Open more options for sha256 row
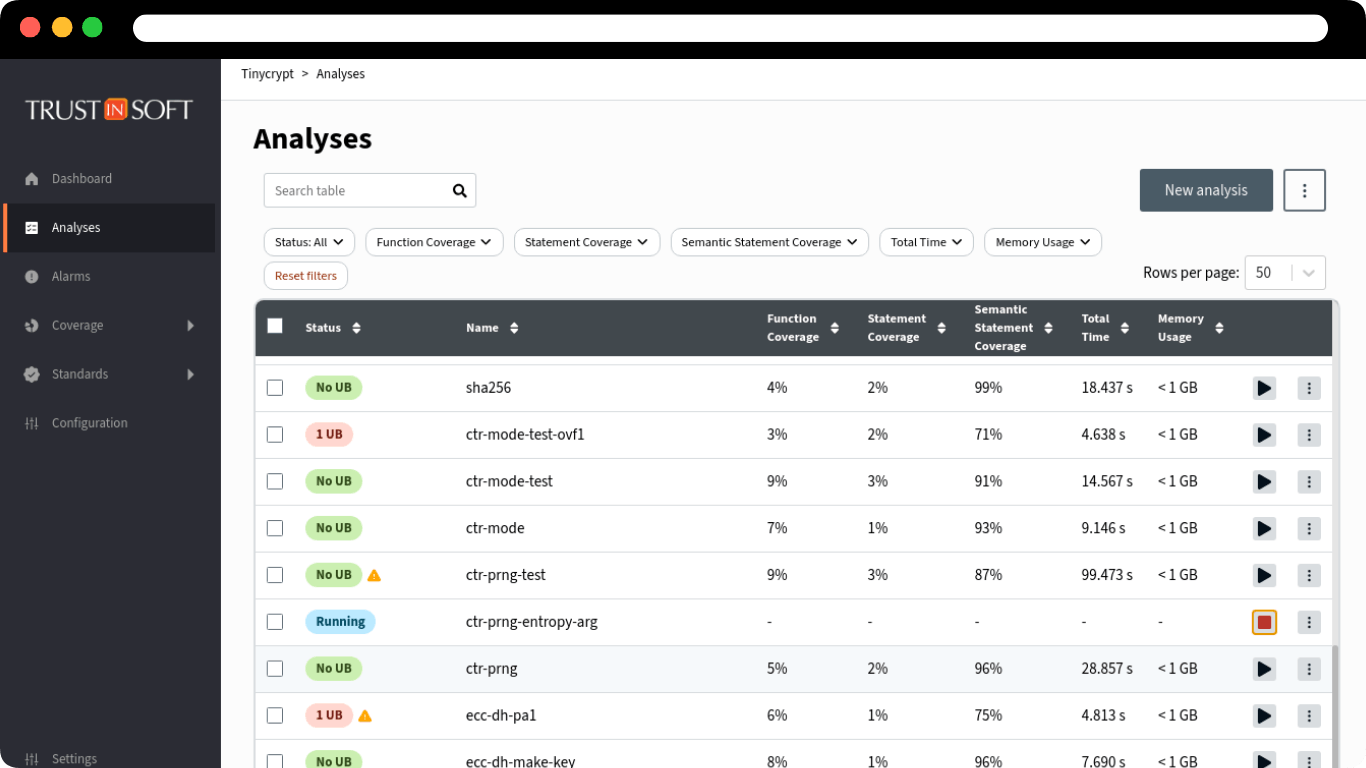Screen dimensions: 1366x768 click(1309, 388)
